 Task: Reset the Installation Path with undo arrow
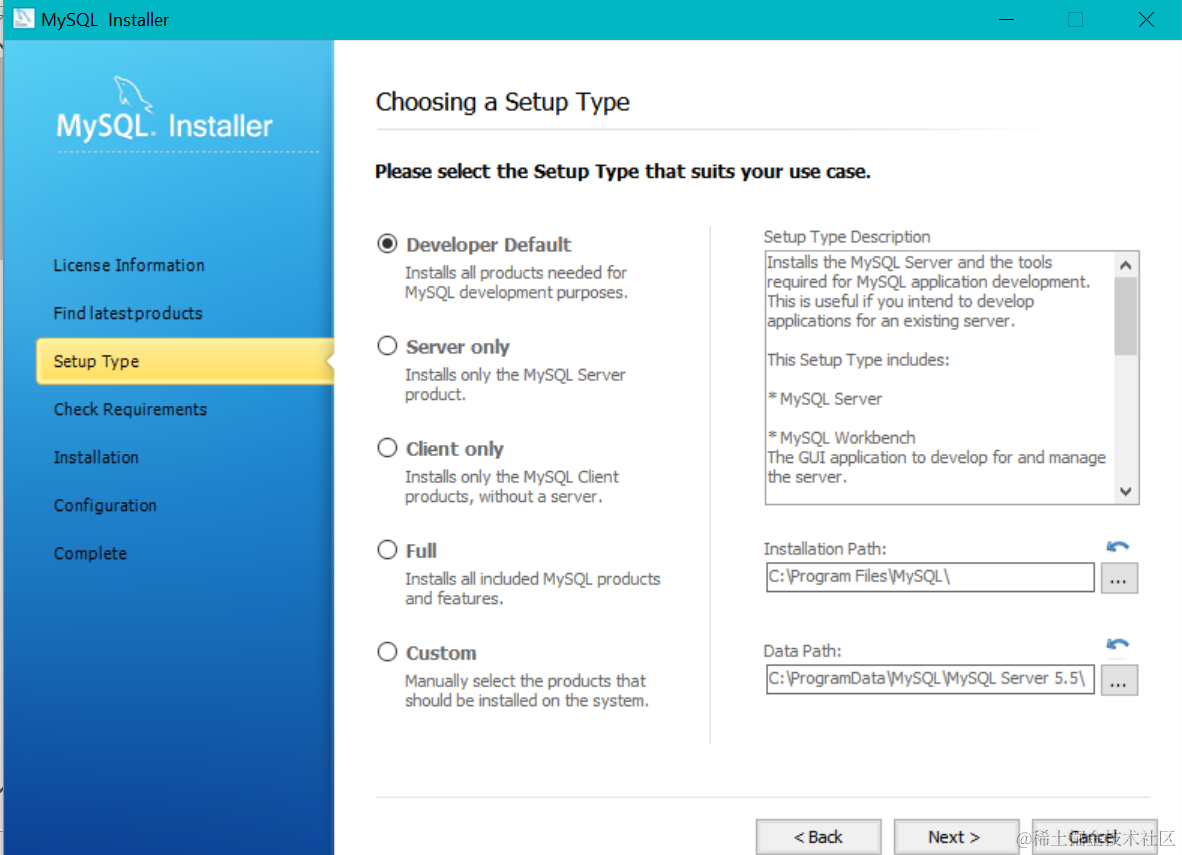[1117, 547]
